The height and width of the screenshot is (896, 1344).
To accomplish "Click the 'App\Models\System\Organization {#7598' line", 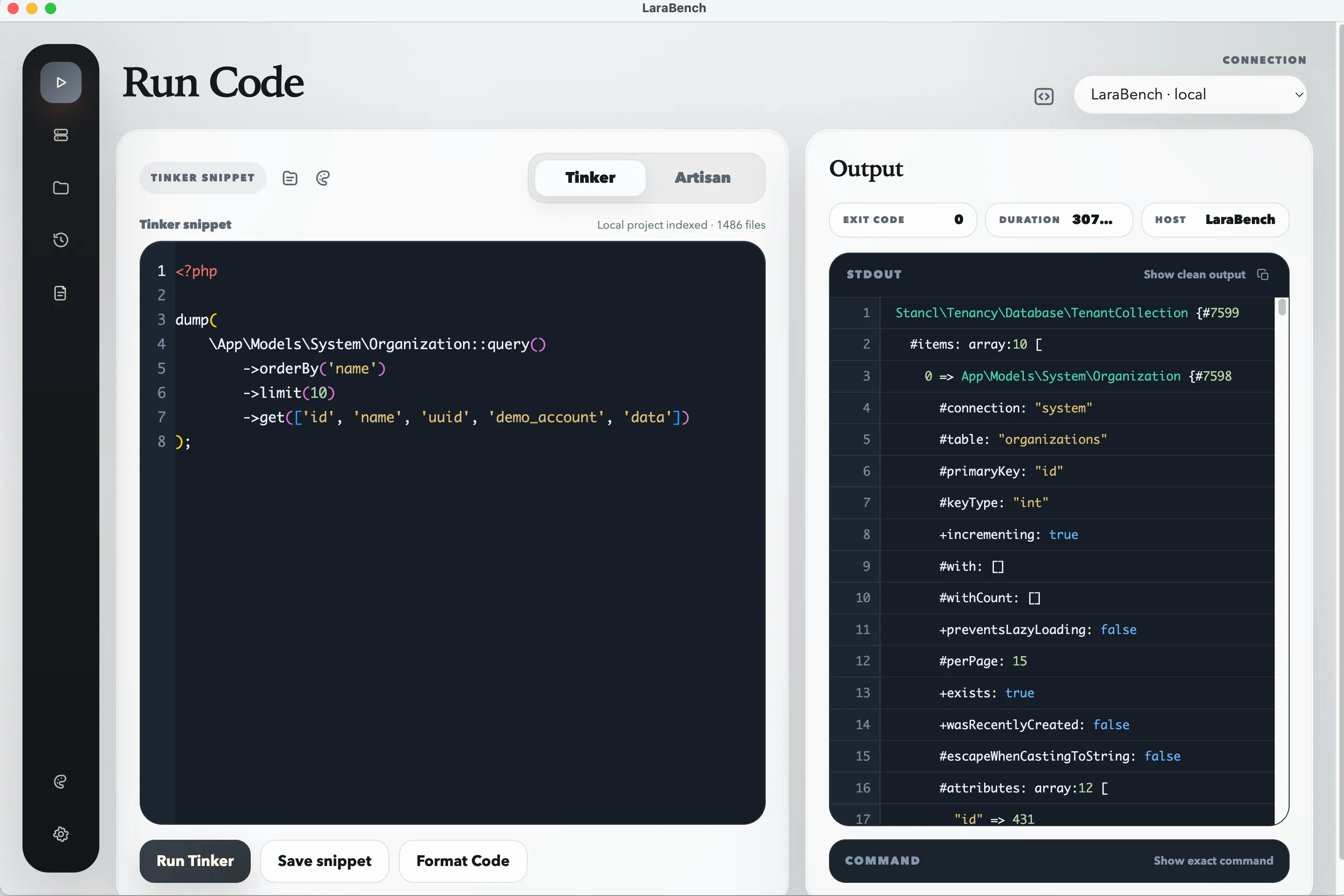I will point(1078,376).
